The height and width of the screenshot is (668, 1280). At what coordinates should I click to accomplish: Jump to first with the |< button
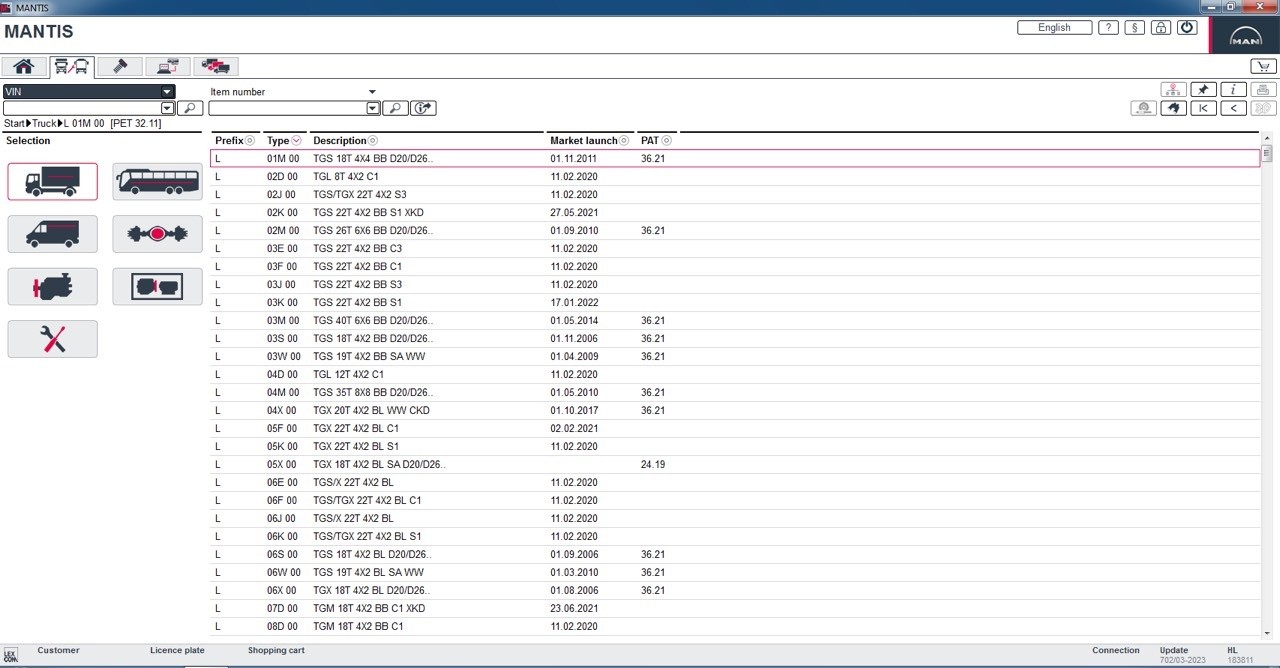(1203, 108)
